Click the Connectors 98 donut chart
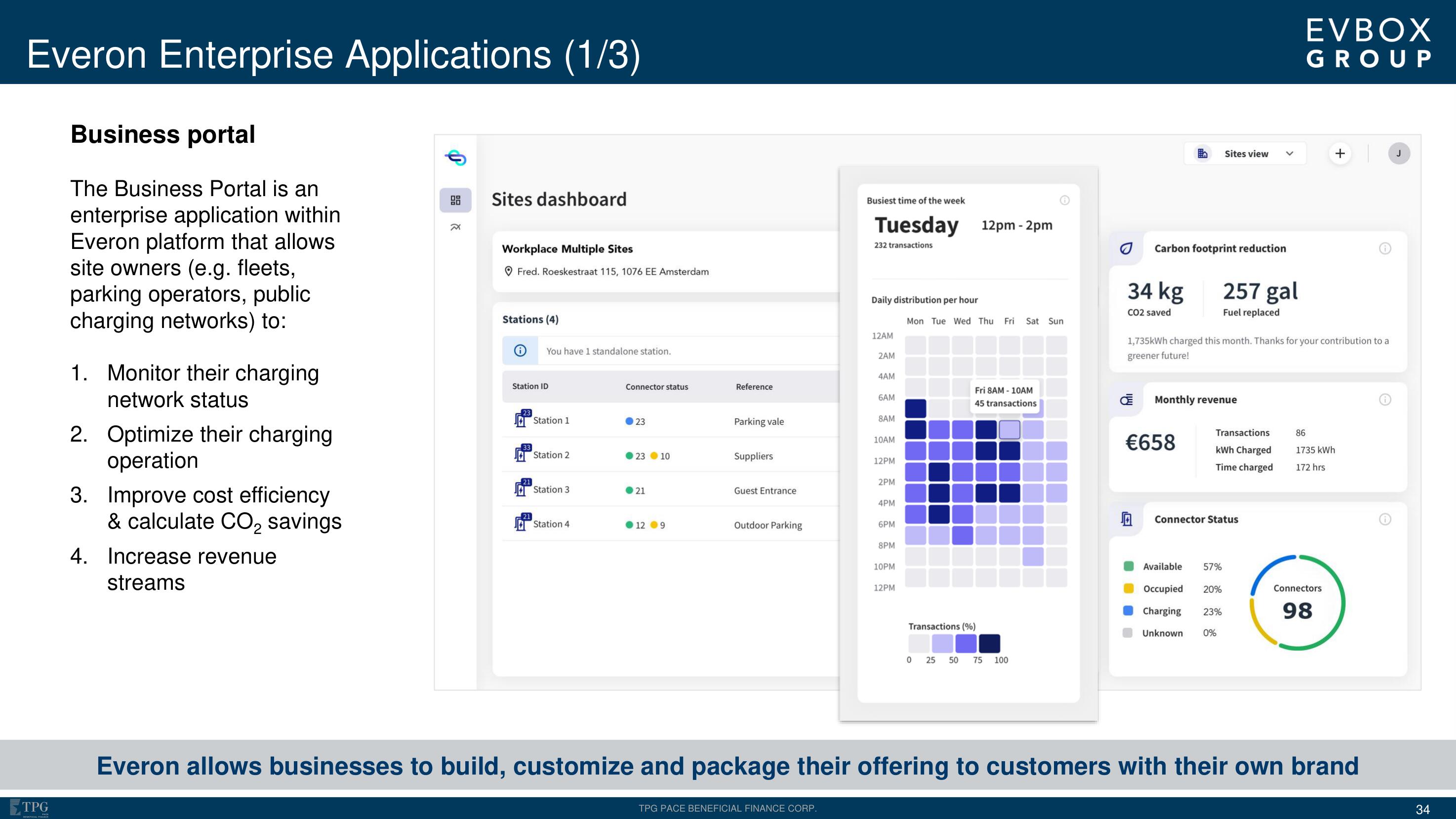1456x819 pixels. tap(1297, 603)
